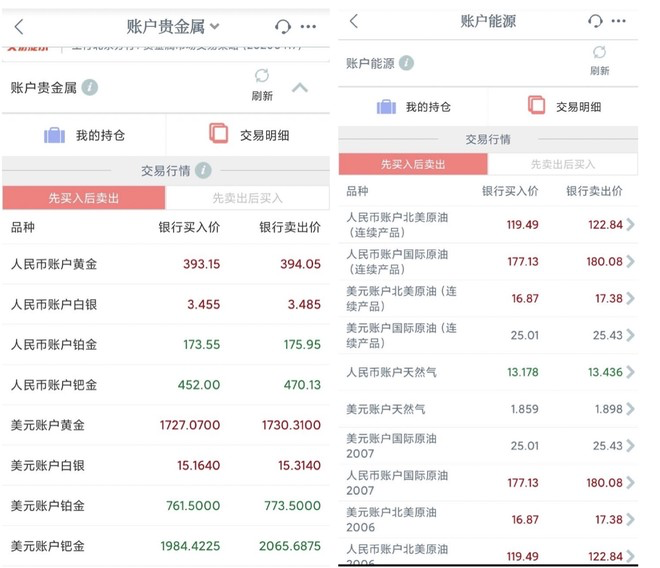Expand the 账户贵金属 title dropdown
The height and width of the screenshot is (568, 660).
[x=214, y=27]
